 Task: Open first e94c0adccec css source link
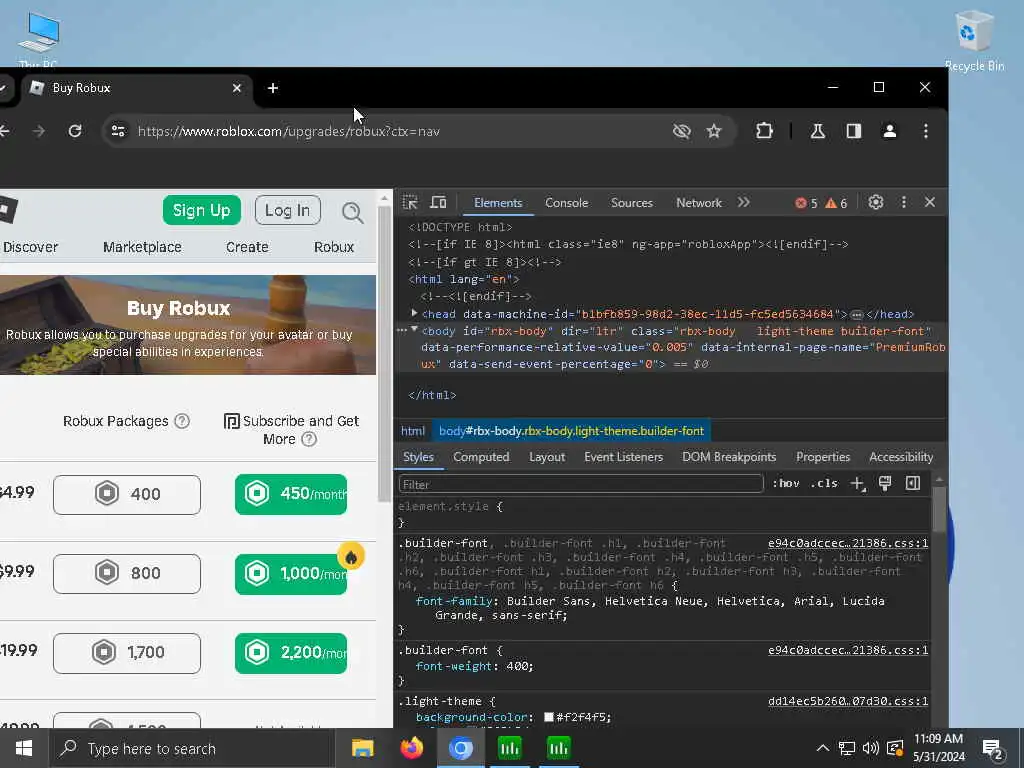(848, 543)
